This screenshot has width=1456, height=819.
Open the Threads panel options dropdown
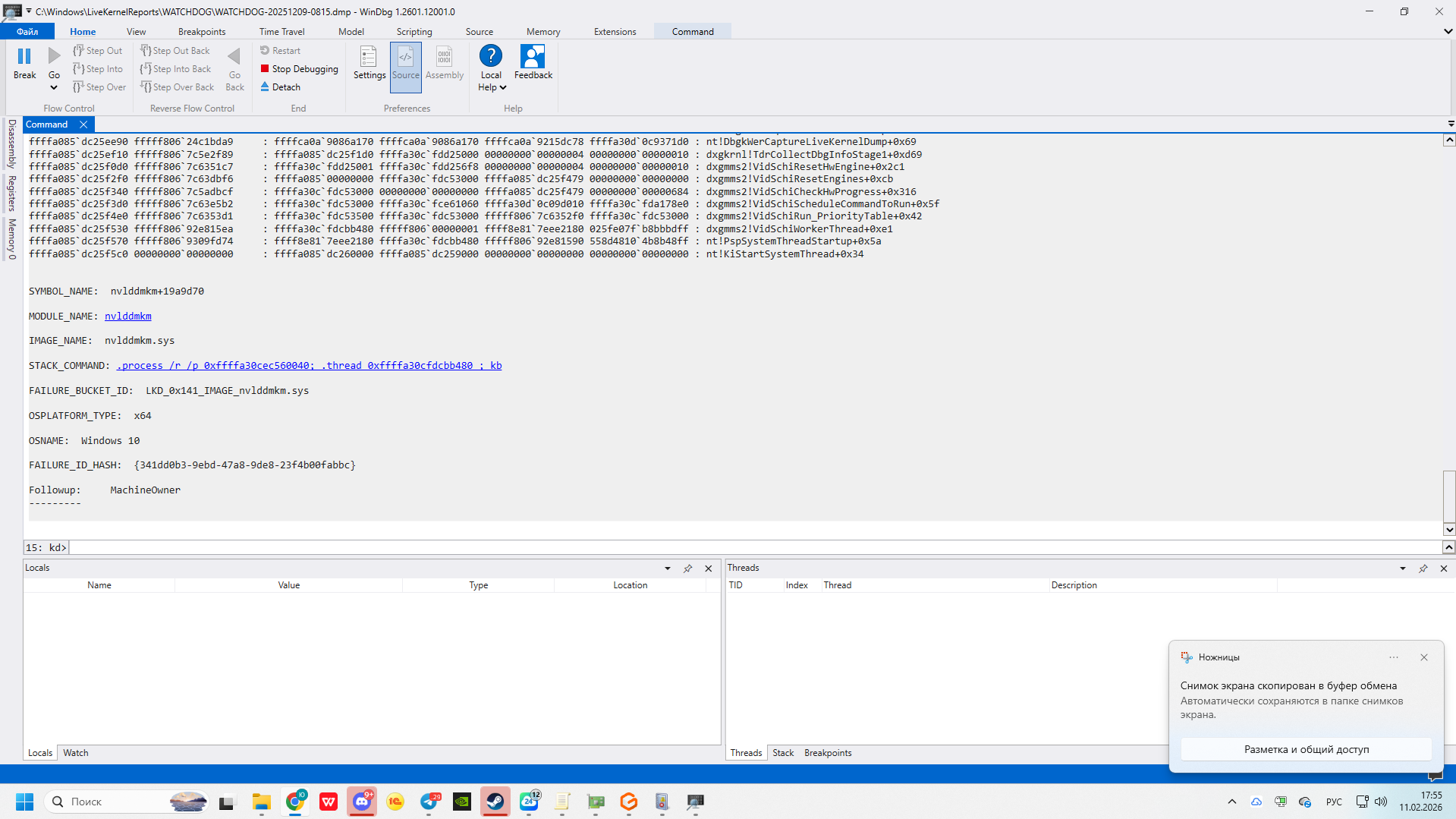tap(1402, 569)
